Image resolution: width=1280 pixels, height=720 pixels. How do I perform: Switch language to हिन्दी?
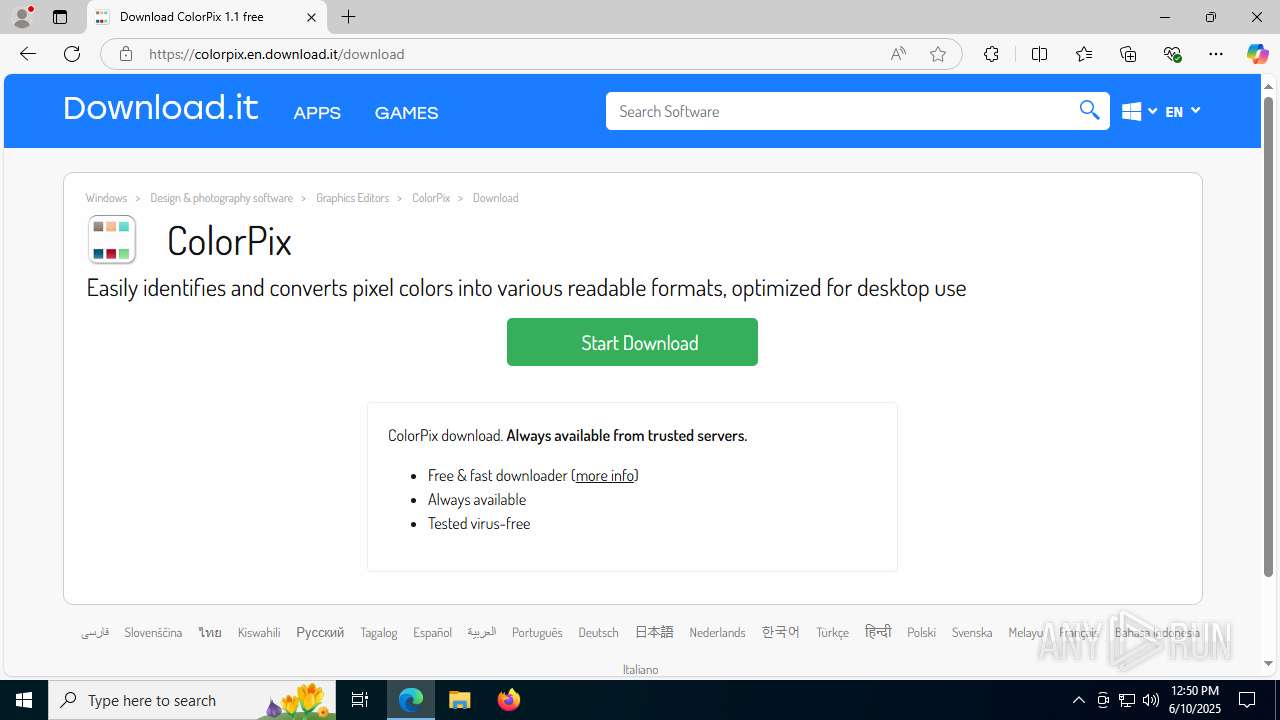(x=878, y=632)
